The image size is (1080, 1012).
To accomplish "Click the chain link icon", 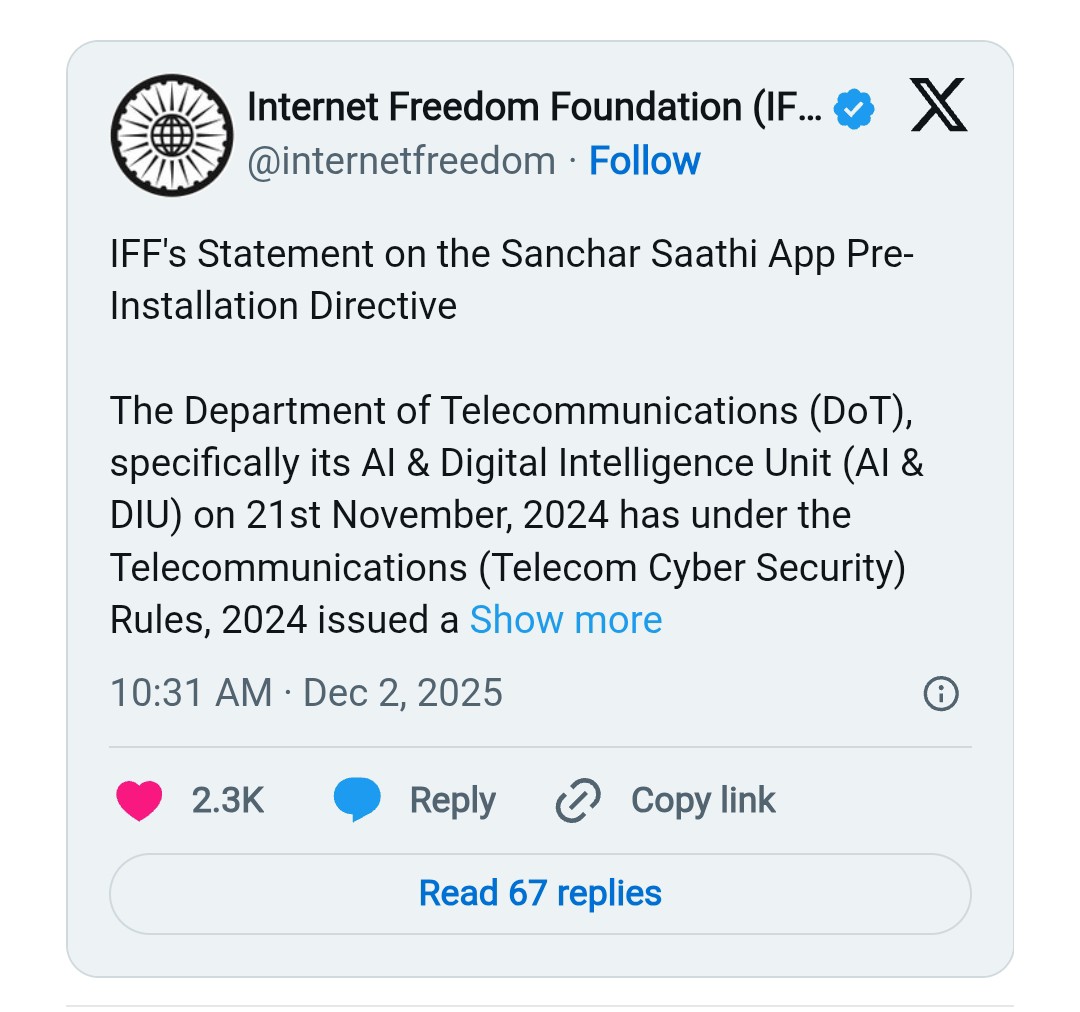I will [577, 801].
